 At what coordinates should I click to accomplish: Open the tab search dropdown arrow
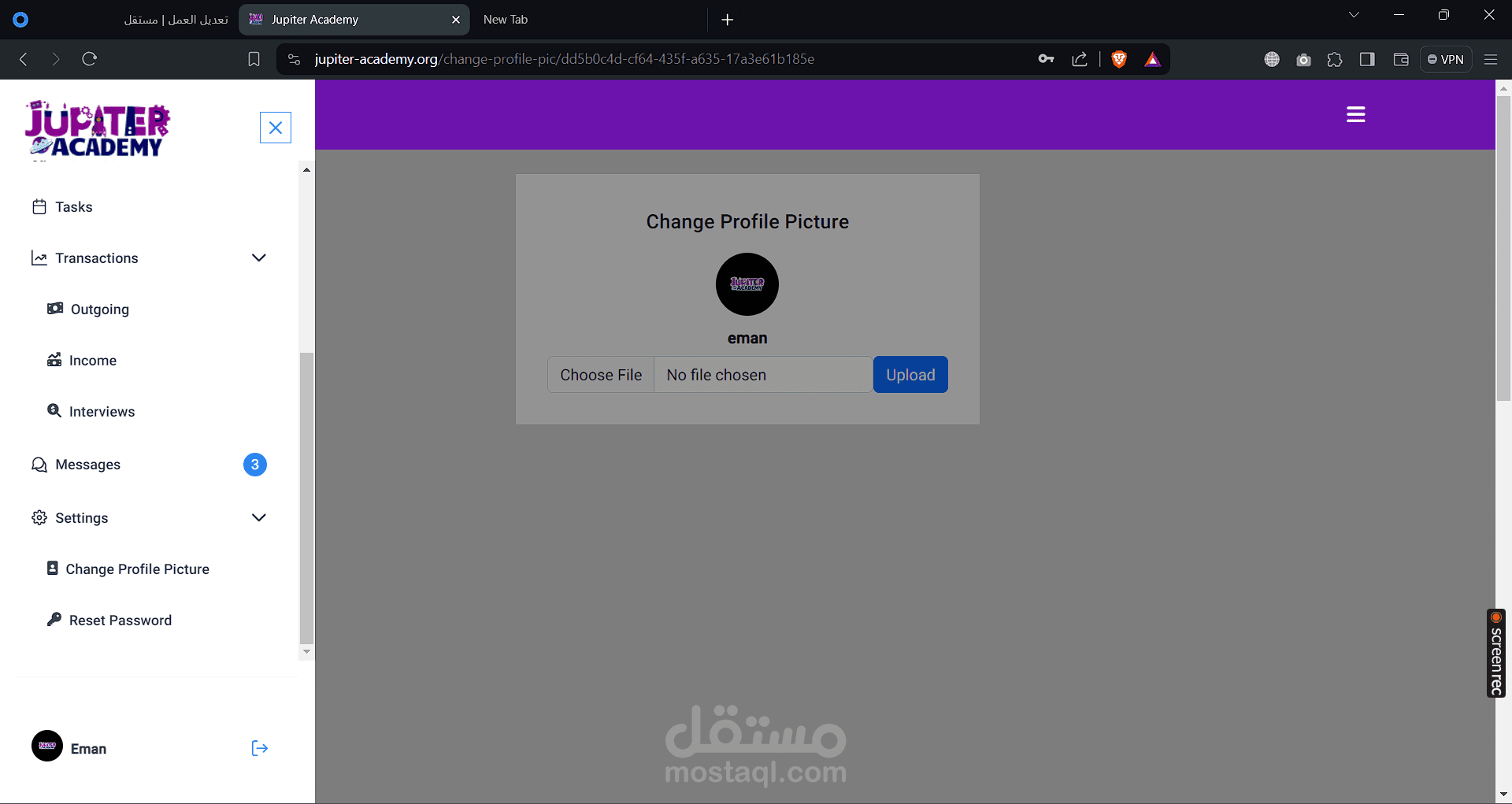[x=1354, y=15]
